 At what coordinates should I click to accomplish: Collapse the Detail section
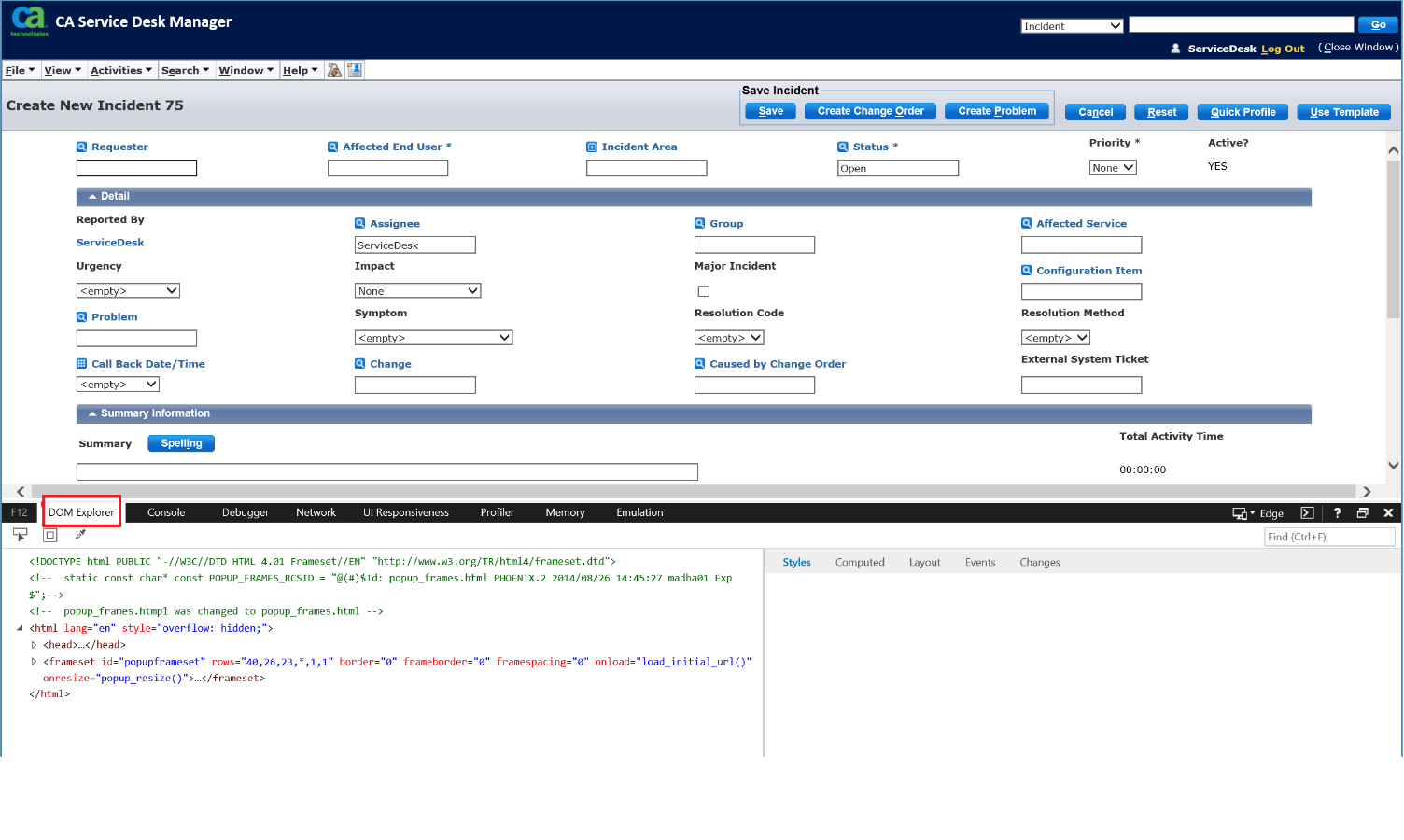(x=92, y=196)
